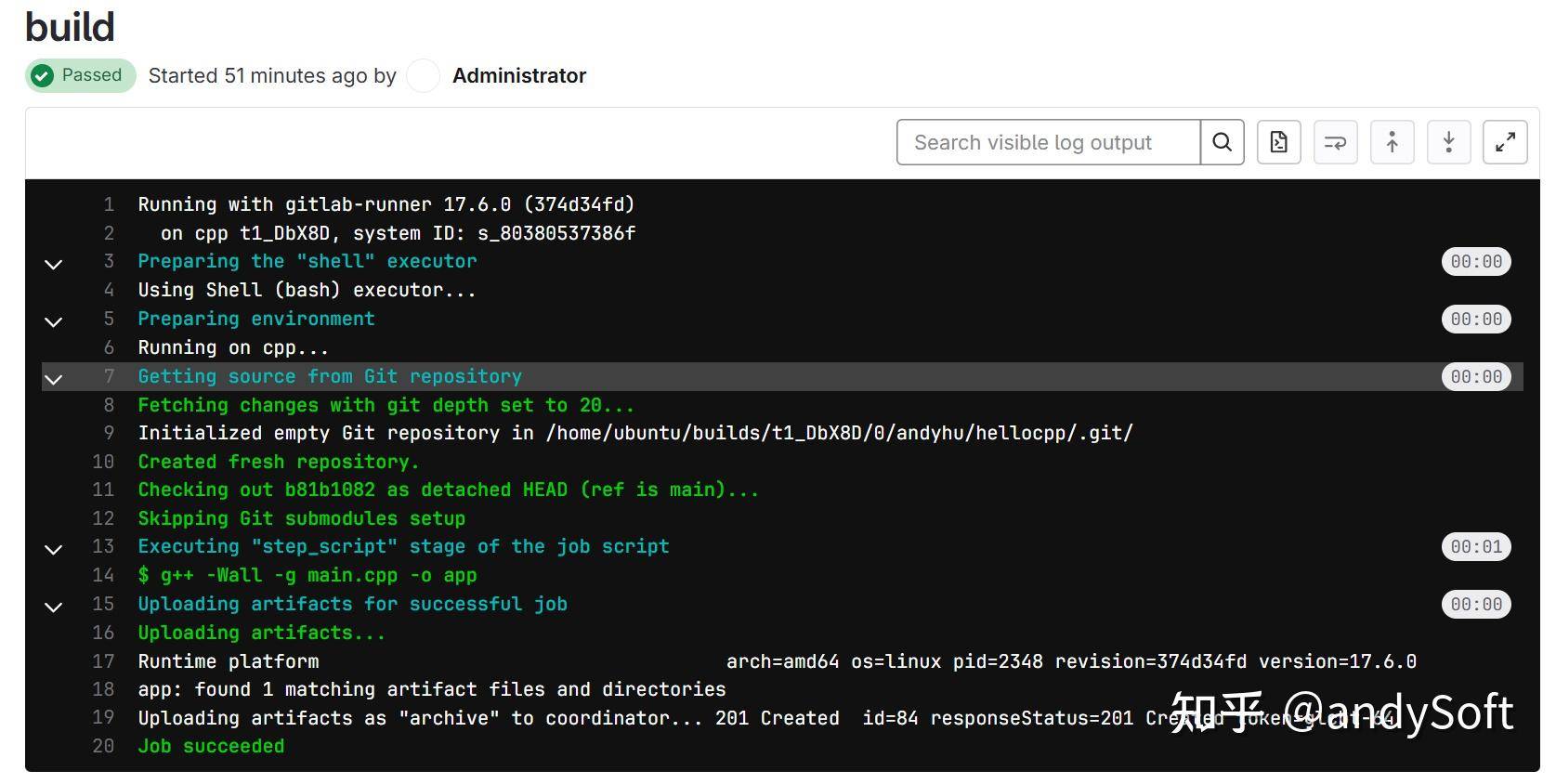Collapse the Uploading artifacts for successful job section
The image size is (1556, 784).
pos(54,607)
